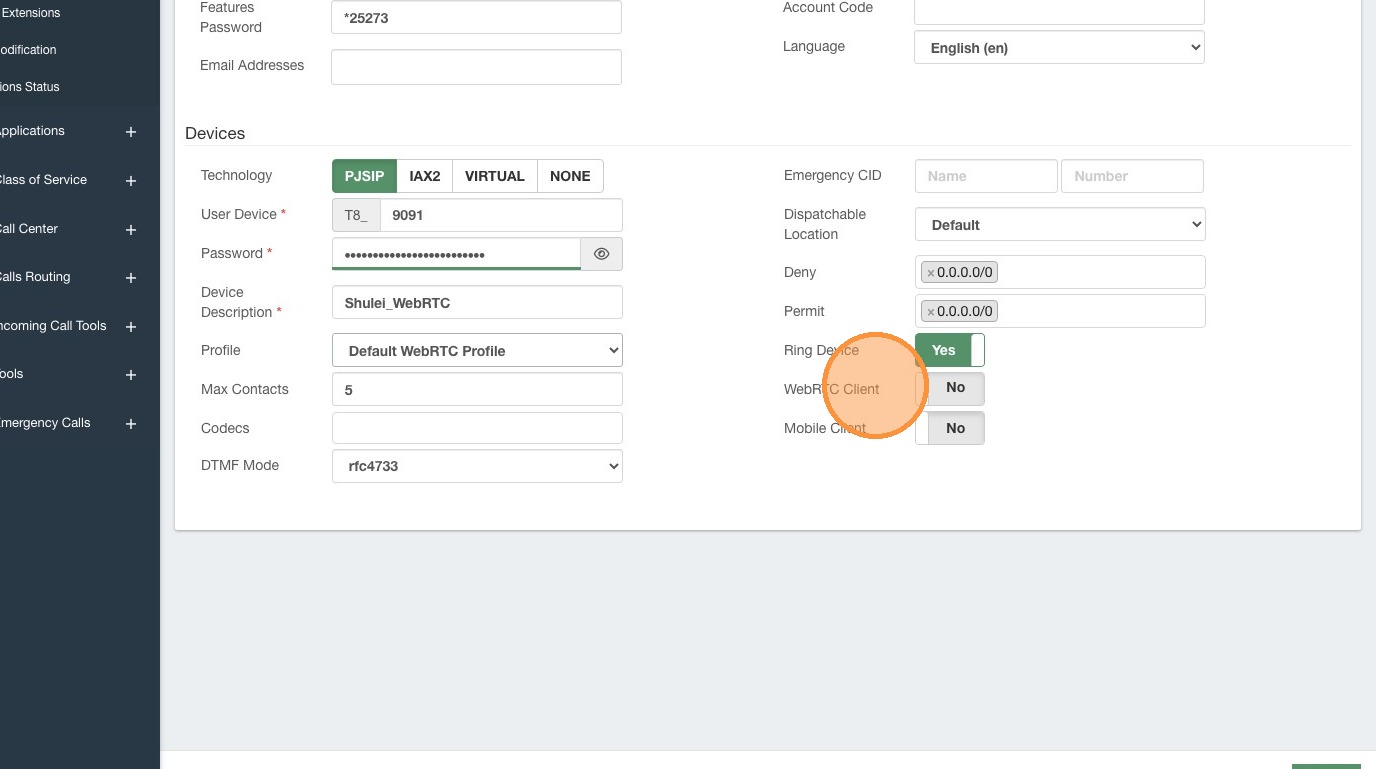Expand Applications menu with plus icon
The image size is (1376, 769).
click(x=130, y=132)
